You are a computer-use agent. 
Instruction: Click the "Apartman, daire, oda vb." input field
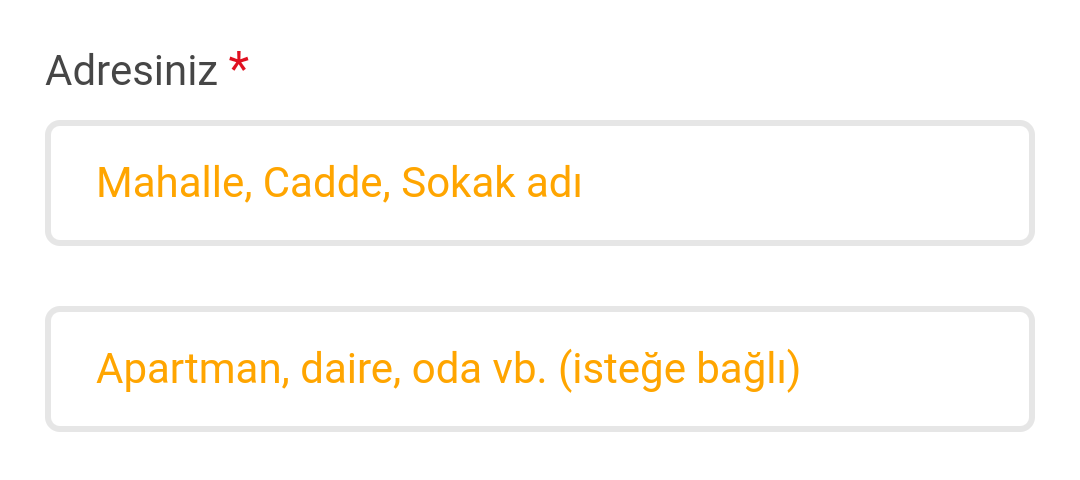click(x=540, y=369)
